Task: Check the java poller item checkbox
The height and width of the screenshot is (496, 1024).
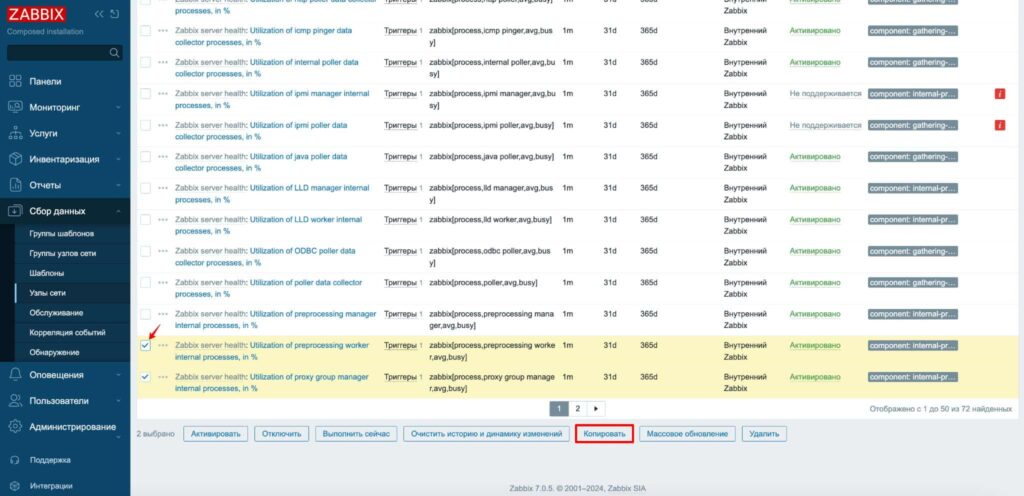Action: (145, 157)
